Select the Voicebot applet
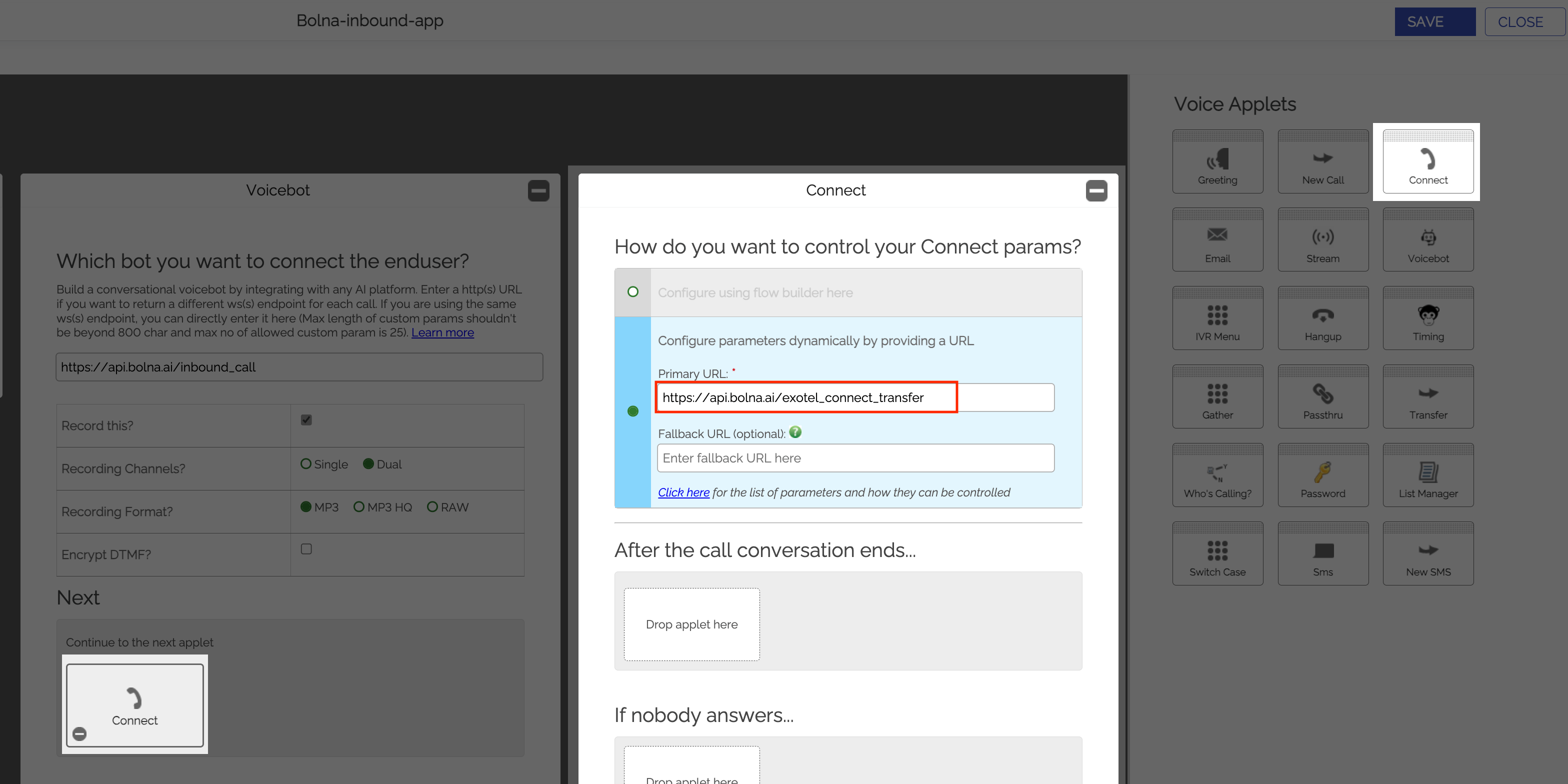This screenshot has height=784, width=1568. pos(1427,239)
